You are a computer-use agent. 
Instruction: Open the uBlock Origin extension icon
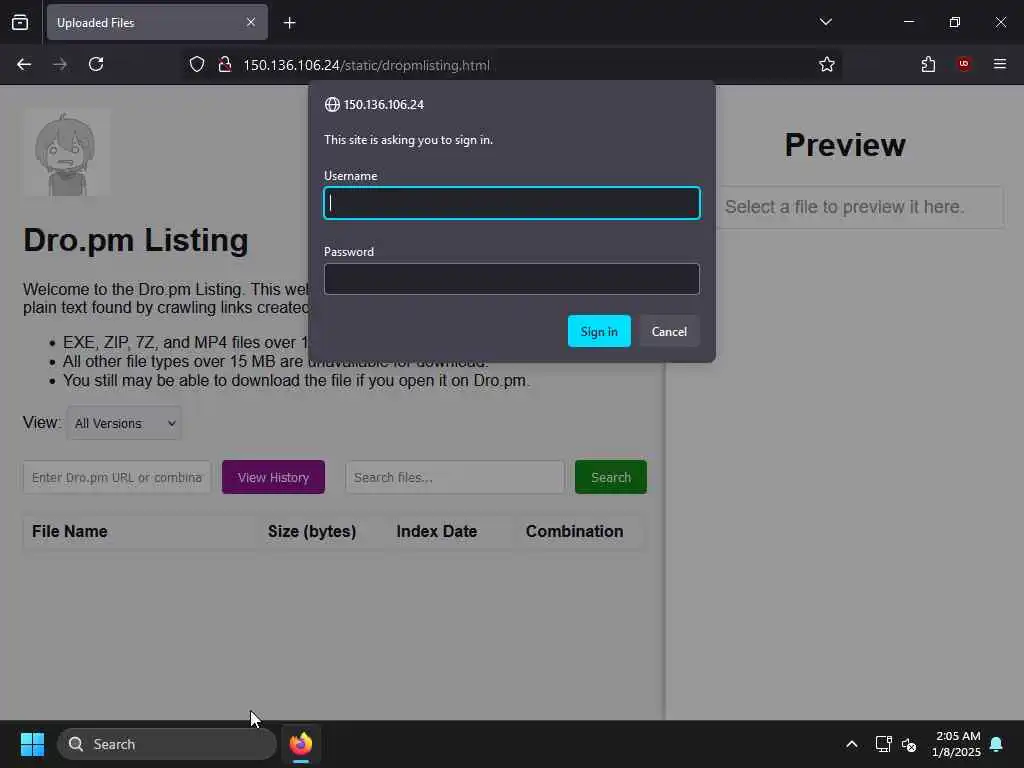(964, 64)
